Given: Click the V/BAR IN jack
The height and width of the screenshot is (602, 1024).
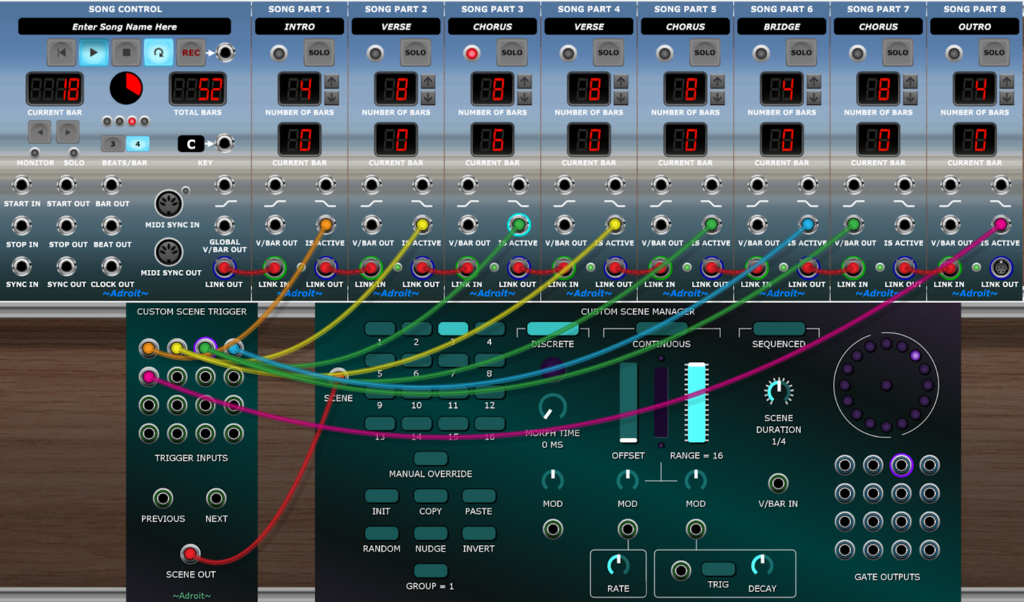Looking at the screenshot, I should pos(778,482).
